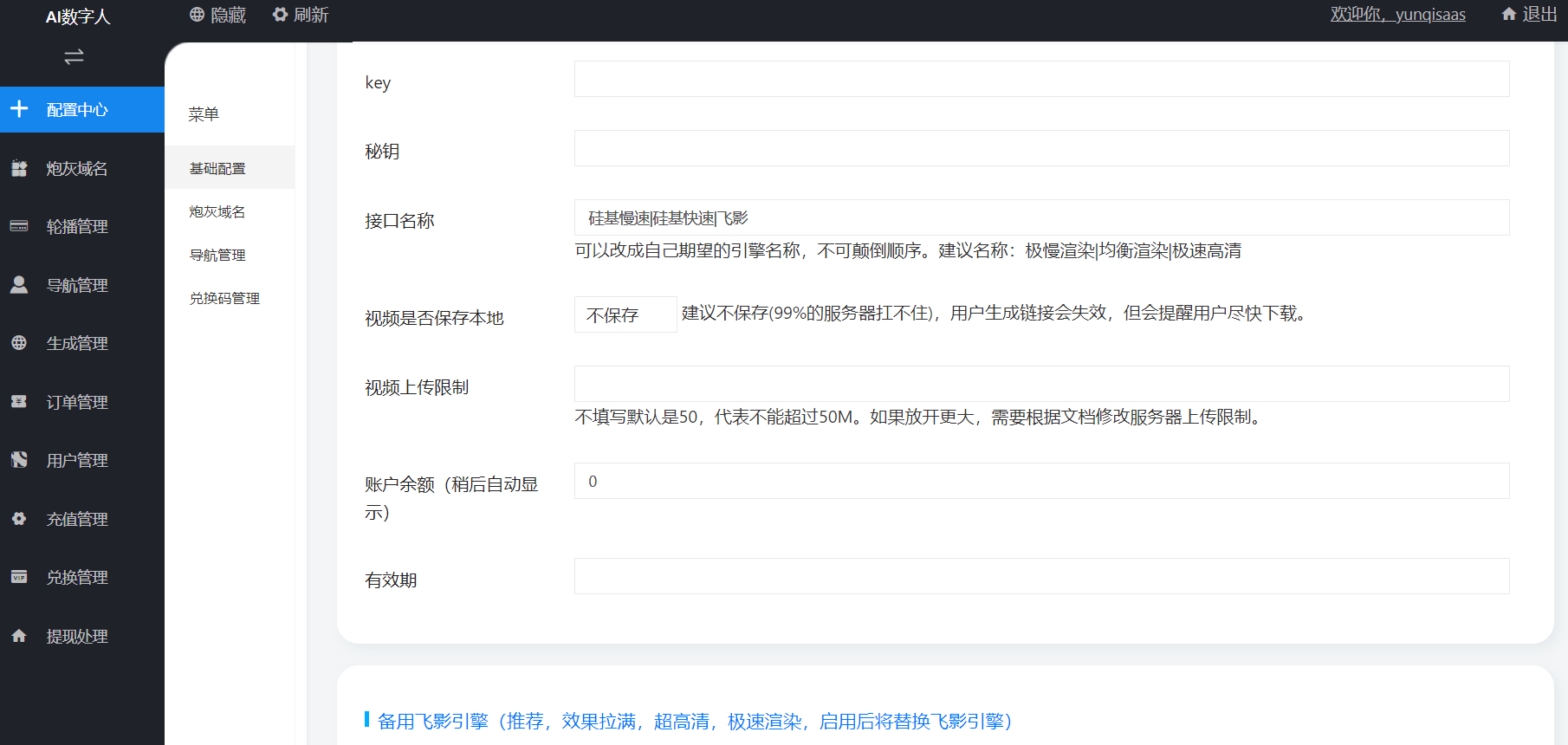Focus the key input field
1568x745 pixels.
(1041, 79)
